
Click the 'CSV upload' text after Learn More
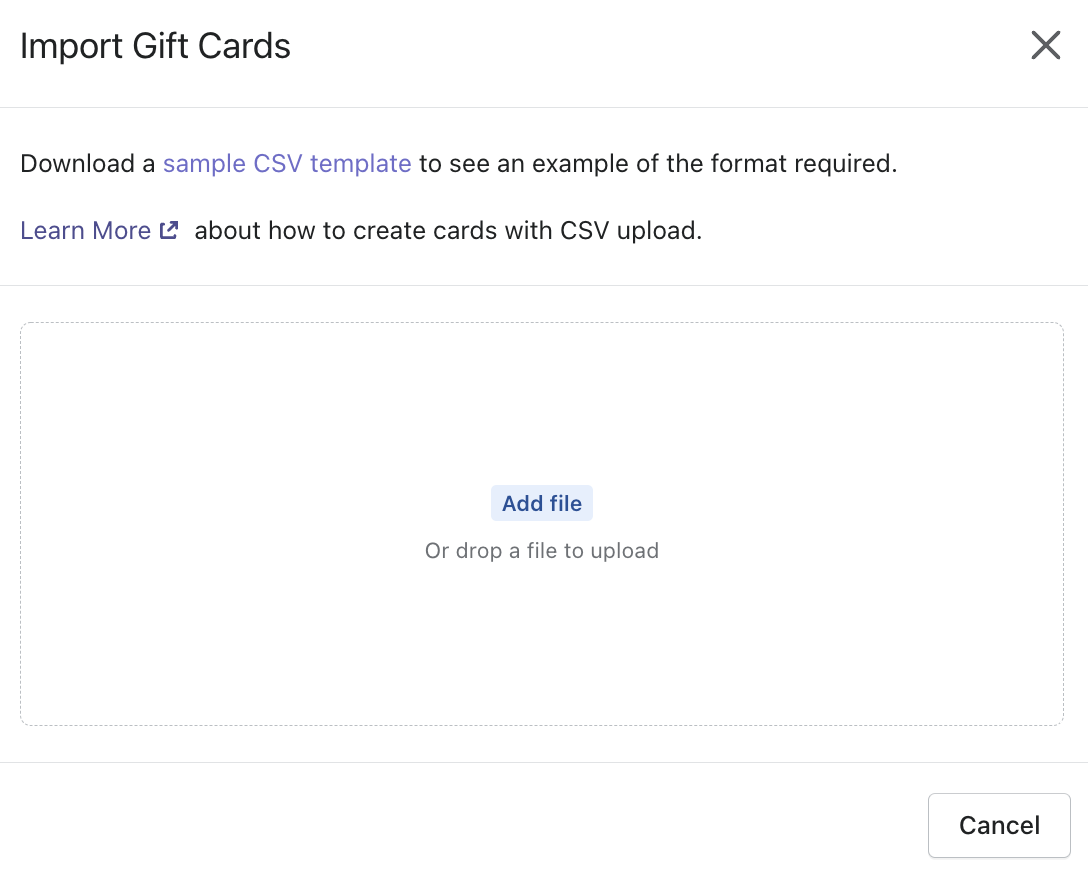point(630,231)
